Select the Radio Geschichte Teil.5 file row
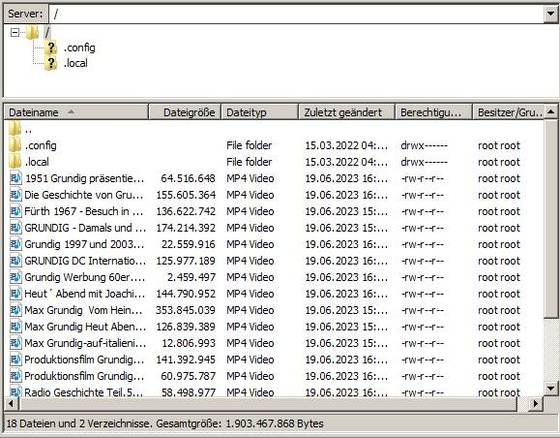This screenshot has height=438, width=560. [x=274, y=392]
